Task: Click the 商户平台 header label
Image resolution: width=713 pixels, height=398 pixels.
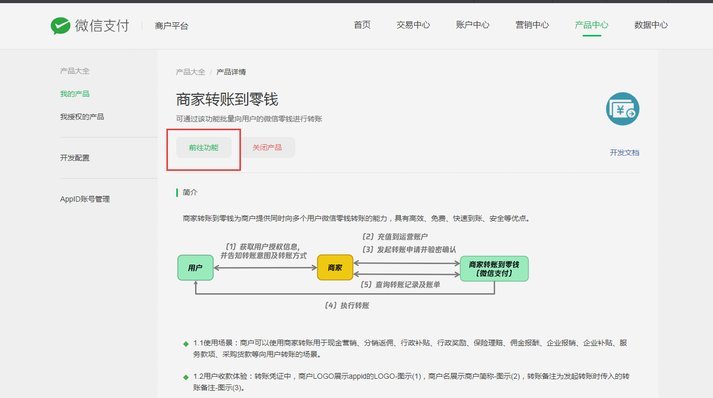Action: click(171, 26)
